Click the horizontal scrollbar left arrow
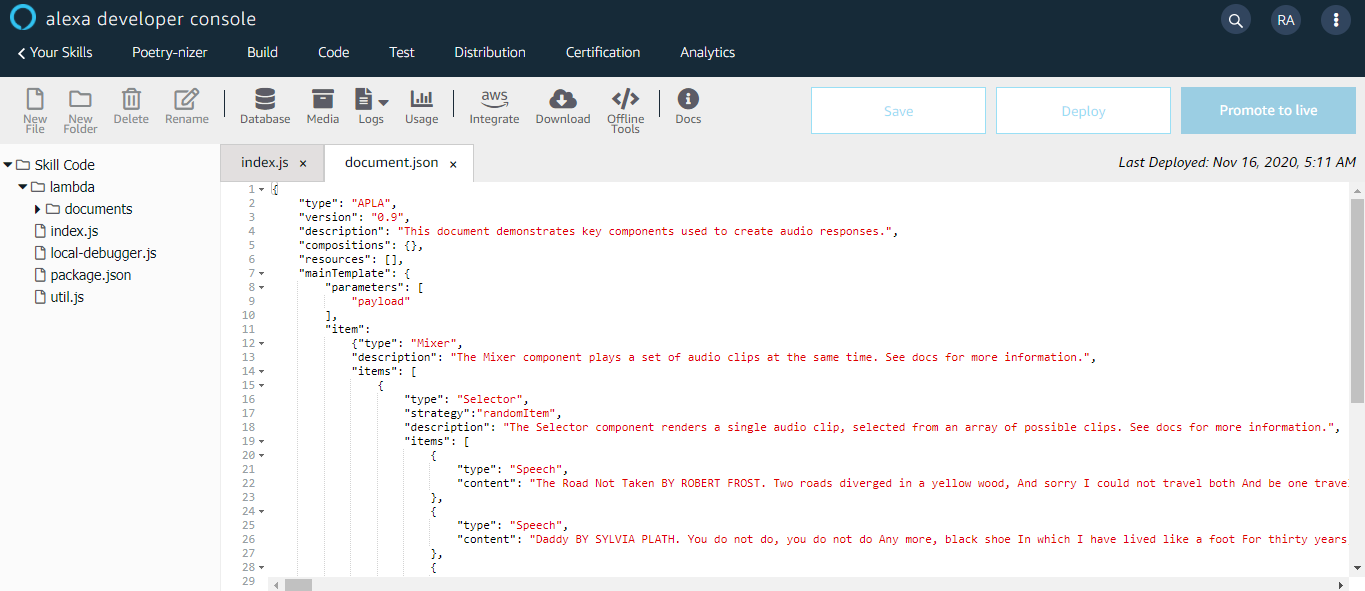 pyautogui.click(x=276, y=584)
